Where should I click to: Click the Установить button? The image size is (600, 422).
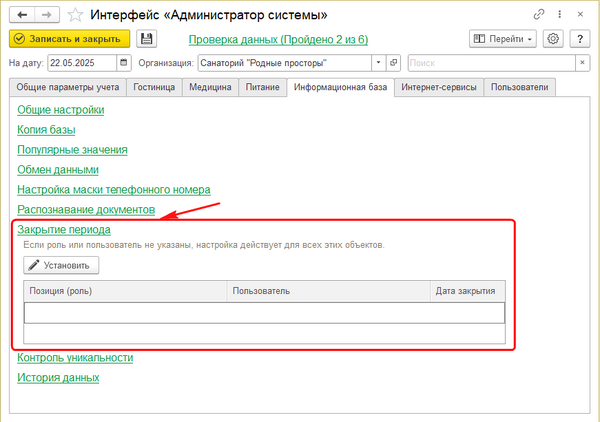tap(61, 265)
